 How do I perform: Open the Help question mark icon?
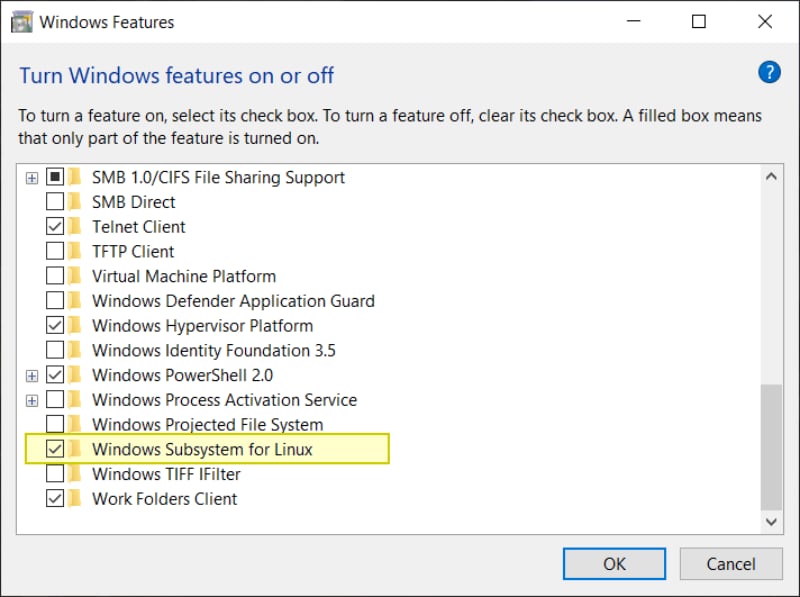click(769, 72)
